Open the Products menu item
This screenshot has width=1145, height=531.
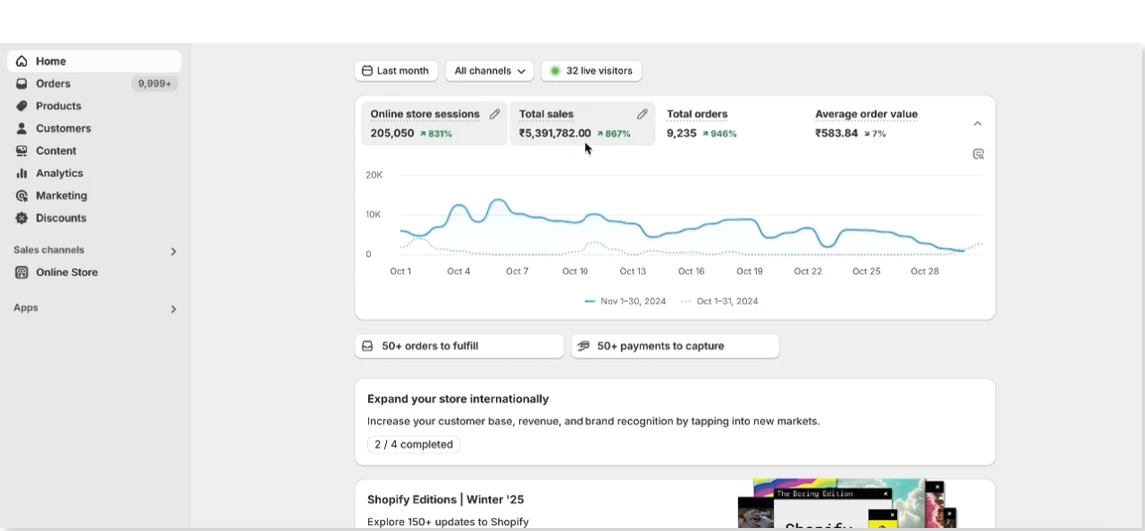point(94,106)
